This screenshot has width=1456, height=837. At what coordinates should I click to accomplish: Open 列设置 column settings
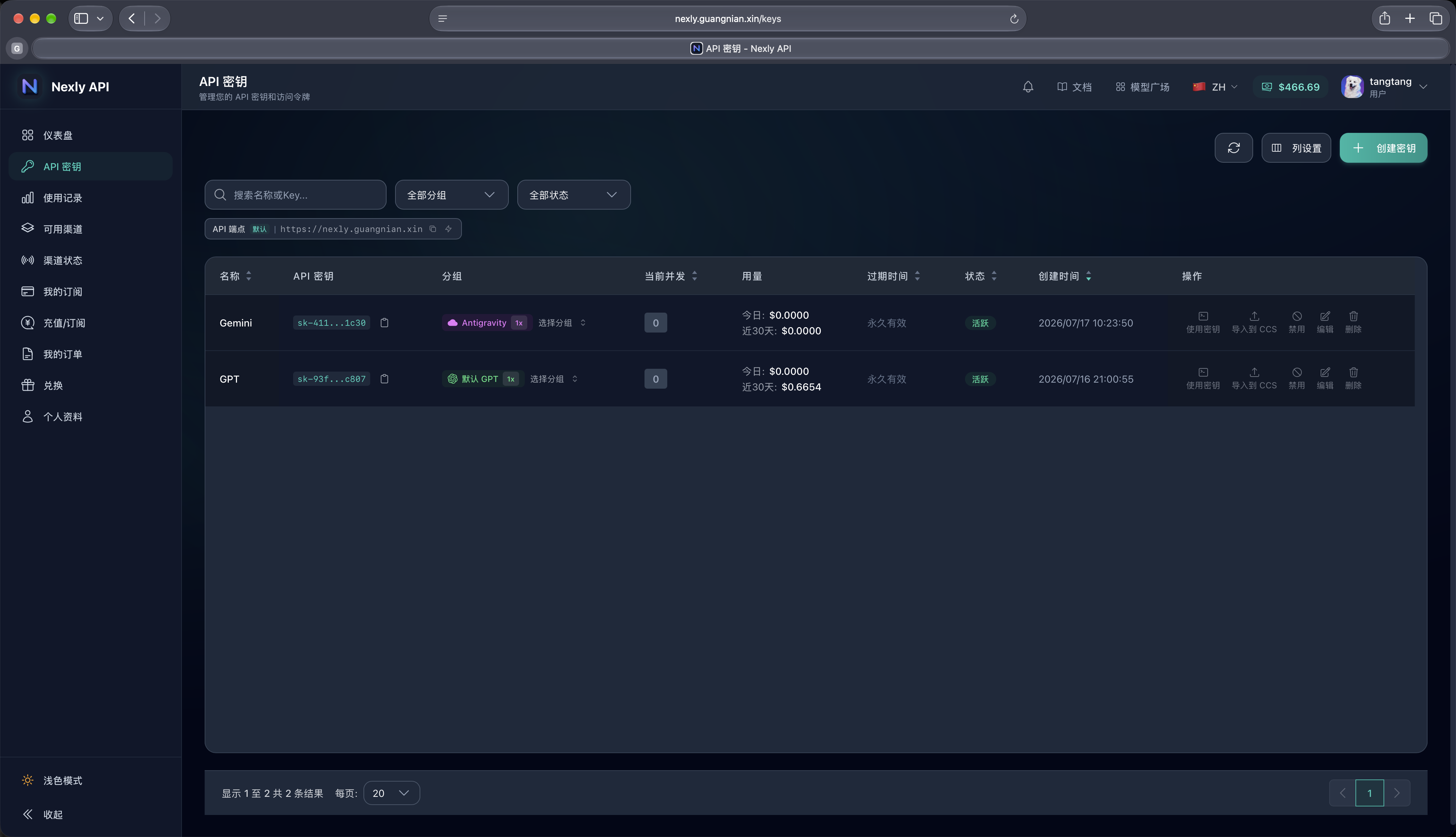(x=1296, y=148)
